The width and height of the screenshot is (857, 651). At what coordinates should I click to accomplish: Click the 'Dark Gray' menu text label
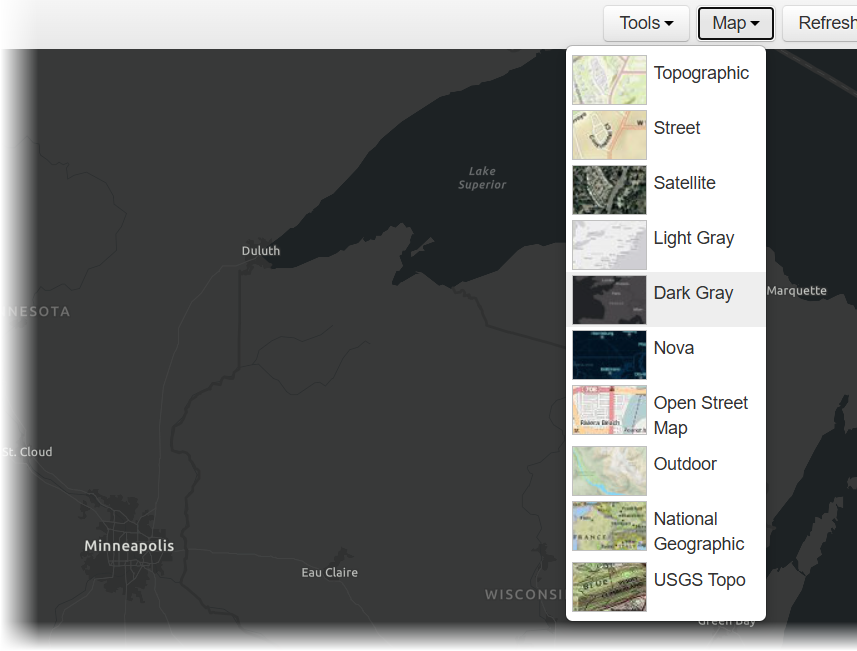pyautogui.click(x=693, y=293)
